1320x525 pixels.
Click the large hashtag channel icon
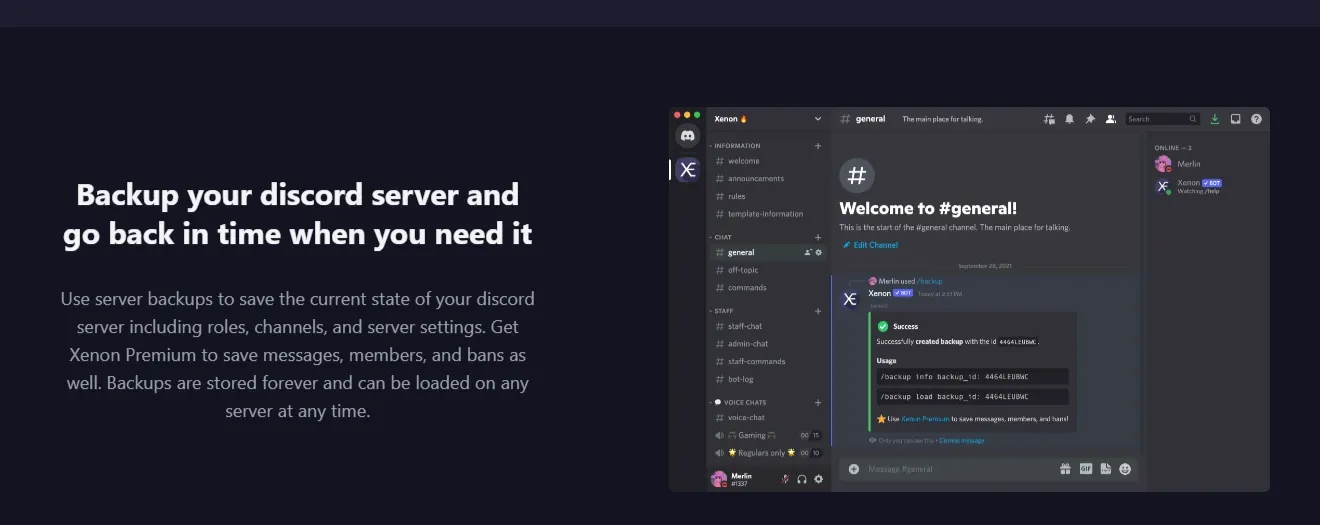pyautogui.click(x=857, y=176)
